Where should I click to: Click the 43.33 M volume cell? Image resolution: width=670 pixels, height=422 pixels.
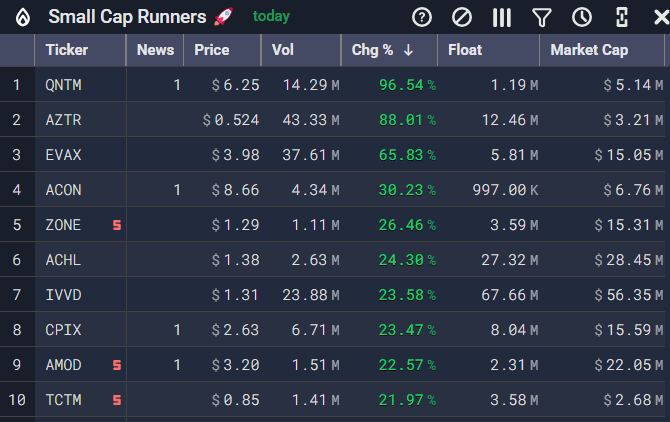(x=311, y=120)
